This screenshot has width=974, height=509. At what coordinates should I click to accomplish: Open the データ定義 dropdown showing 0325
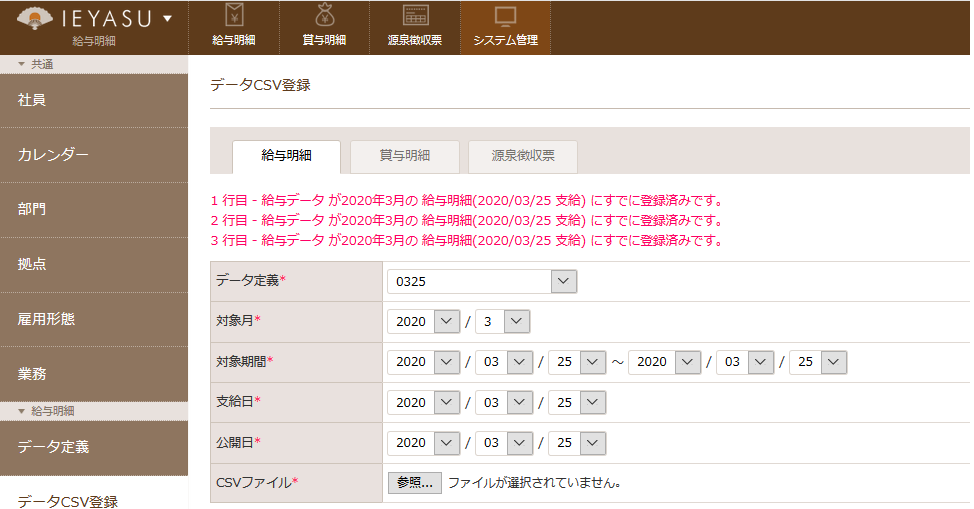click(x=482, y=281)
